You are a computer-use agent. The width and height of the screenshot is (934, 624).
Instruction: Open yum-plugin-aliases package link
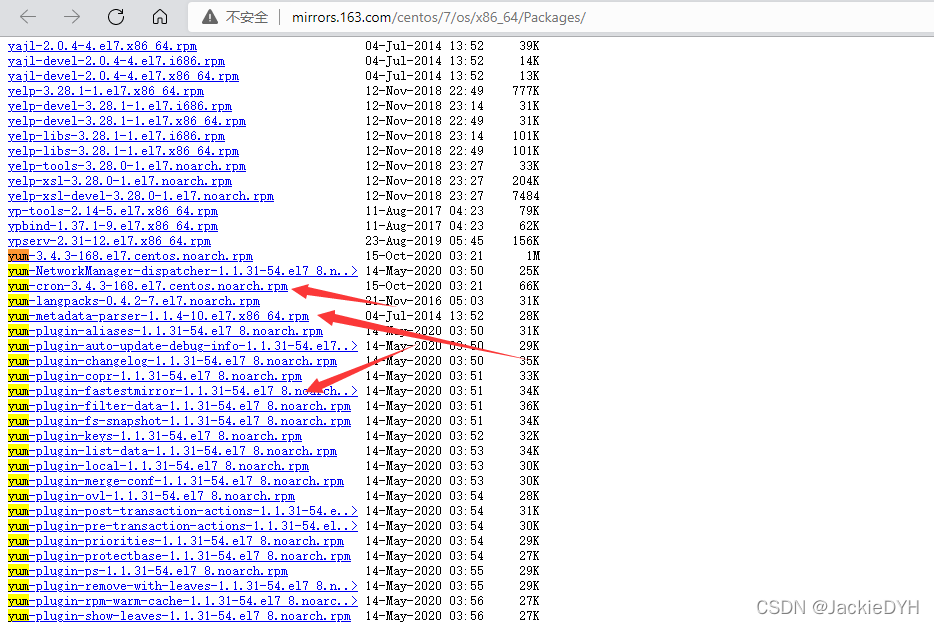tap(165, 331)
